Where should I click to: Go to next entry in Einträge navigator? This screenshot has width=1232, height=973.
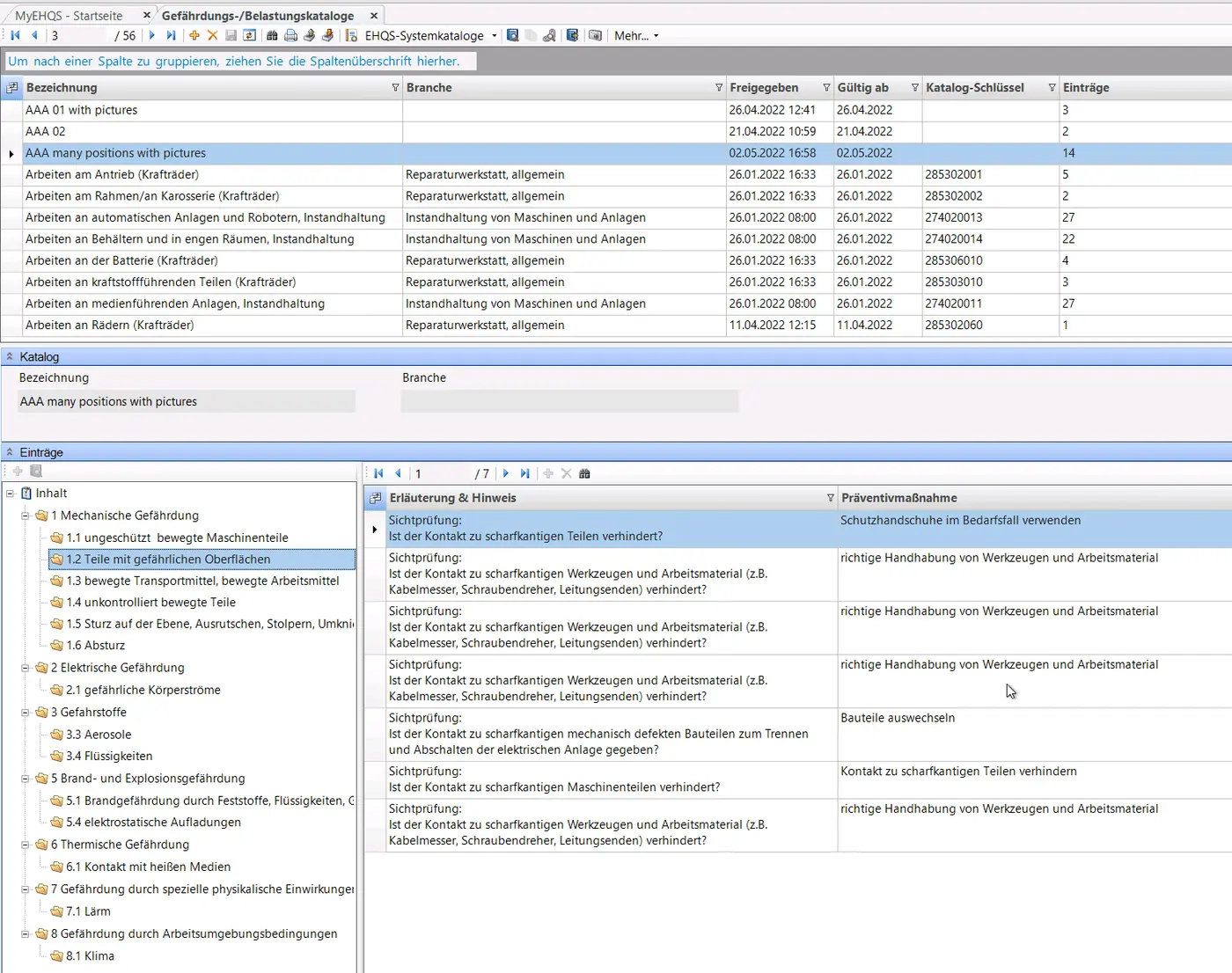click(505, 473)
